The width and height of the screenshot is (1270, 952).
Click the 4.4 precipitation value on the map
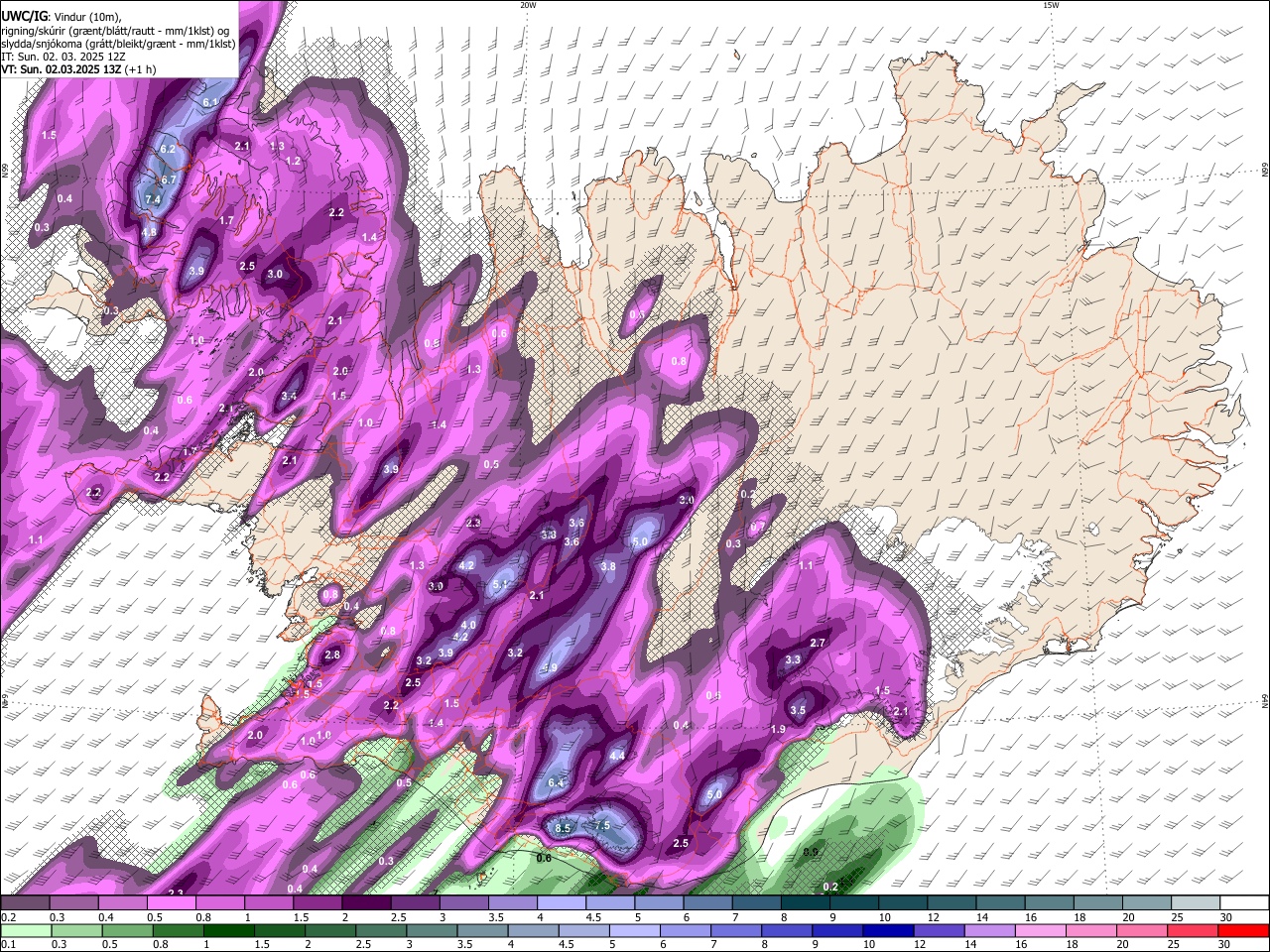[x=617, y=756]
